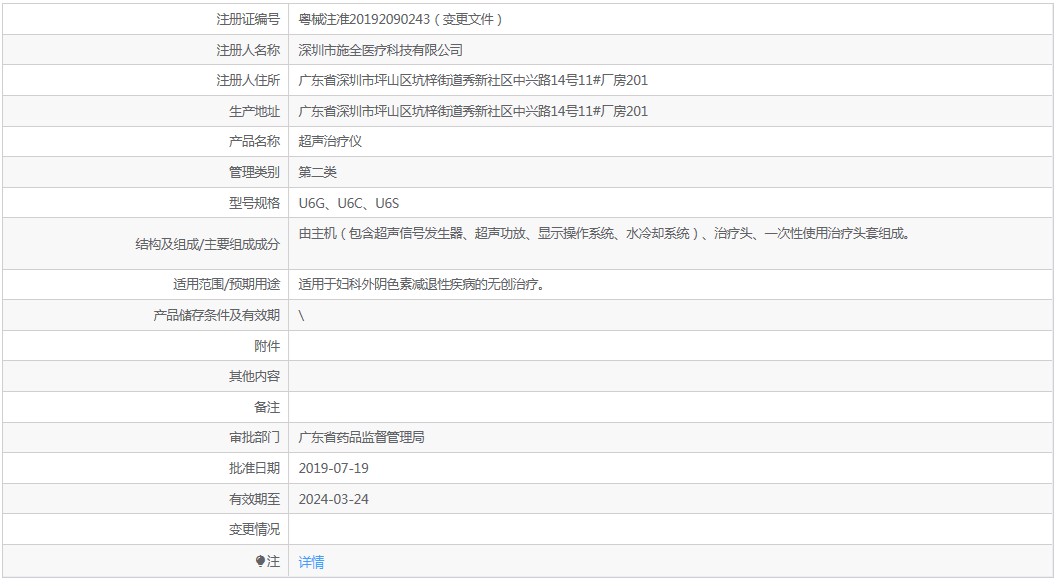Select registration number 粤械注准20192090243

click(364, 20)
